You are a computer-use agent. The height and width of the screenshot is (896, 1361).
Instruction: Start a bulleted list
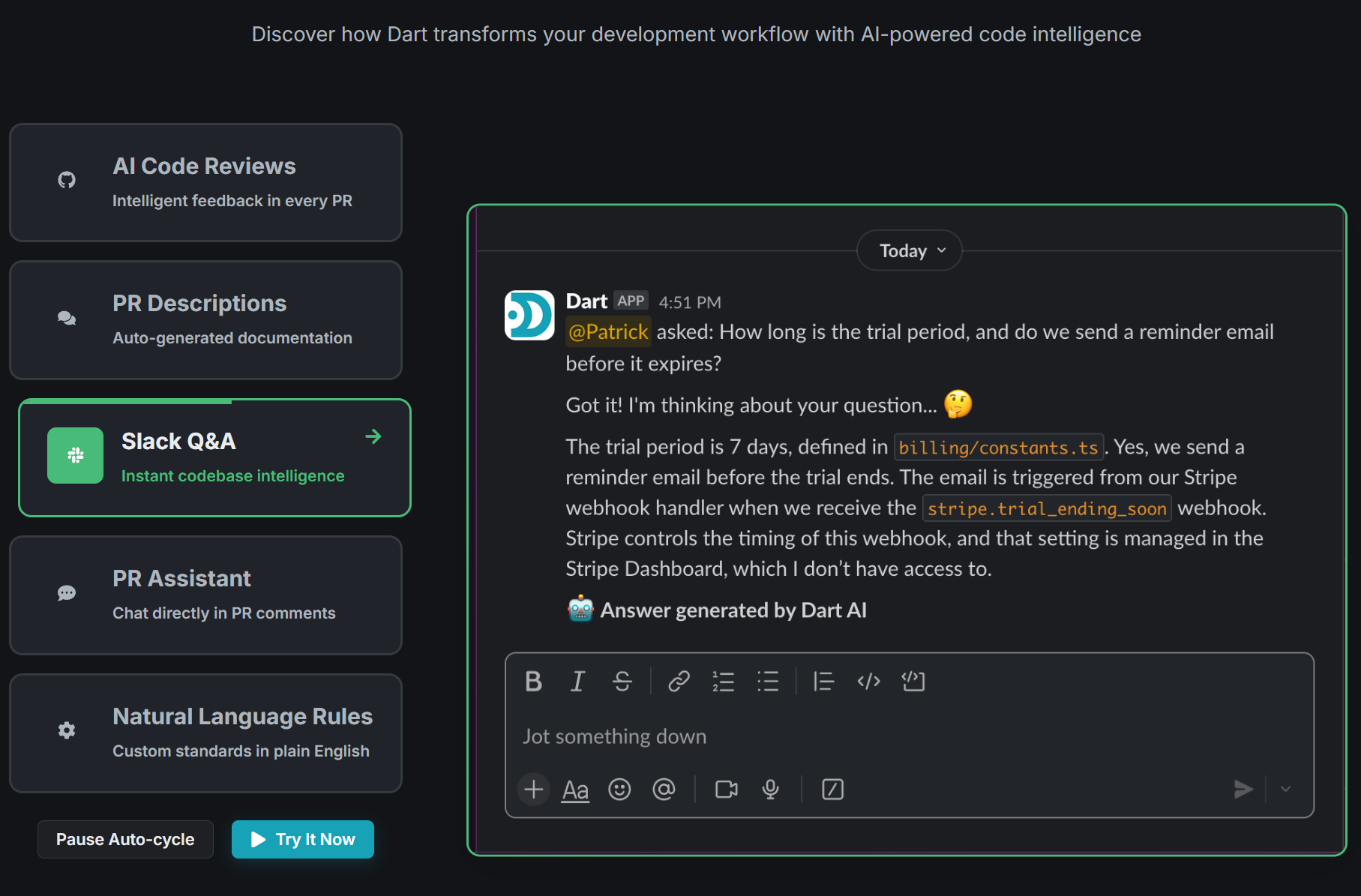[768, 681]
